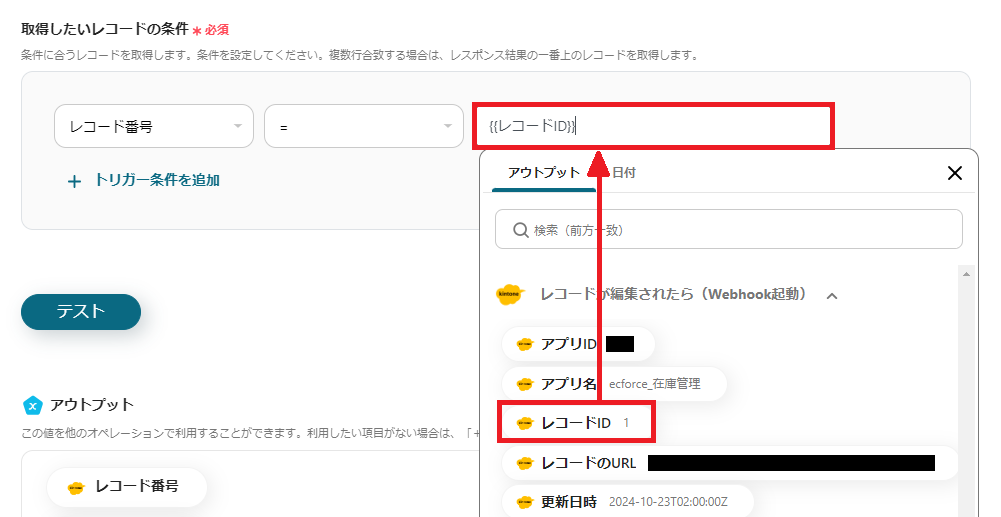
Task: Select the 更新日時 output chip
Action: tap(628, 502)
